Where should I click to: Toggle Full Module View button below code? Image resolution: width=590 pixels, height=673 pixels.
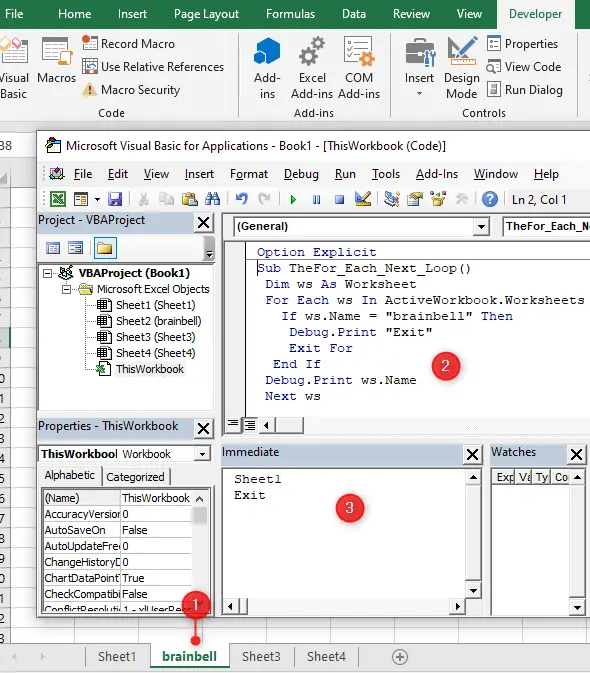coord(249,425)
